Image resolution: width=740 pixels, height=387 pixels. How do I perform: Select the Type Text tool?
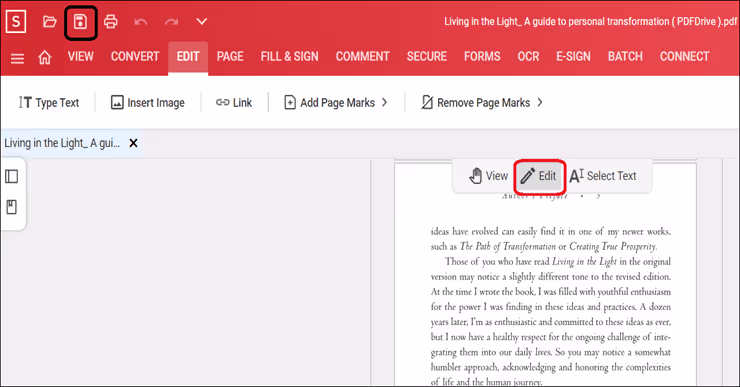(x=49, y=102)
